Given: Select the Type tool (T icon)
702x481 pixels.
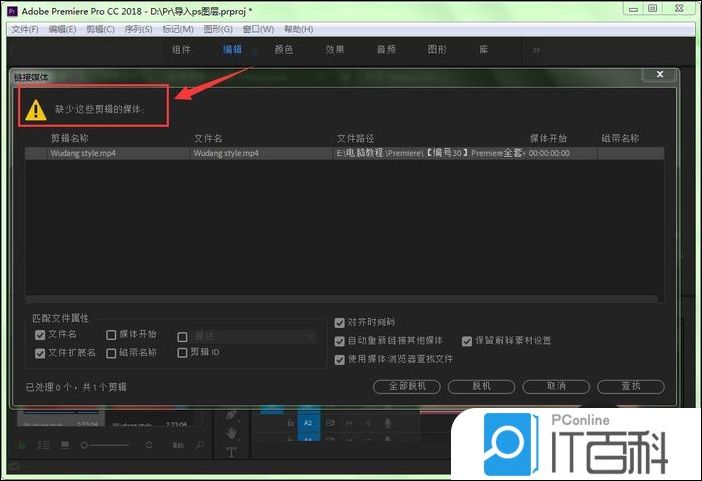Looking at the screenshot, I should [231, 452].
